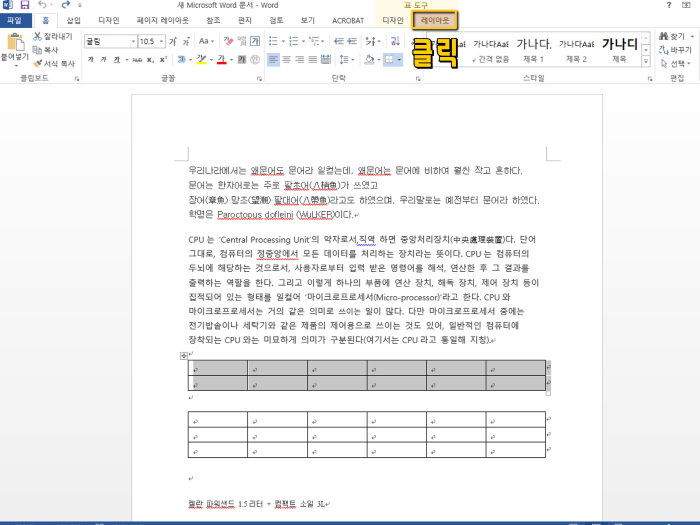Open the File (파일) tab

[x=15, y=21]
